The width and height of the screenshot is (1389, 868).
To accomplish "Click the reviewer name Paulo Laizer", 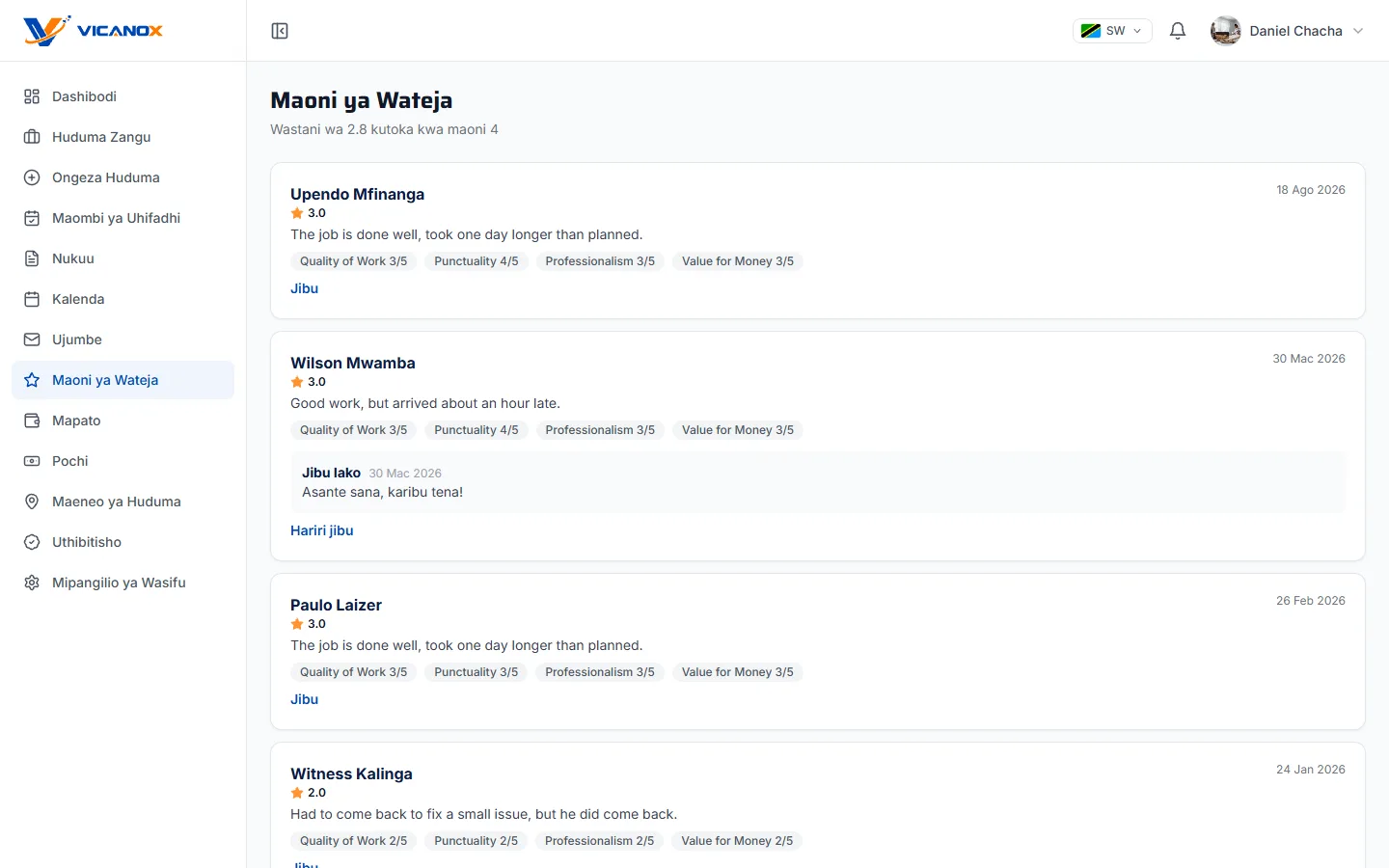I will [x=336, y=605].
